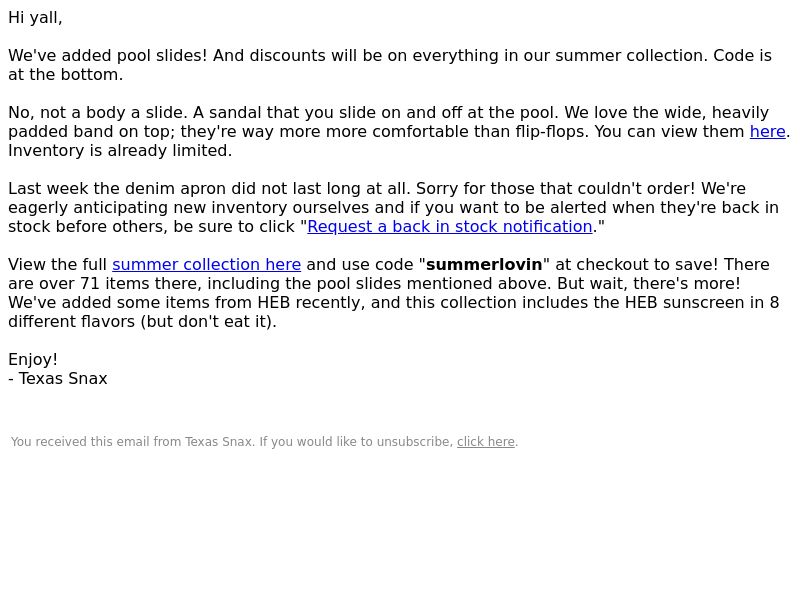The width and height of the screenshot is (800, 600).
Task: Click 'Inventory is already limited.' text
Action: point(120,151)
